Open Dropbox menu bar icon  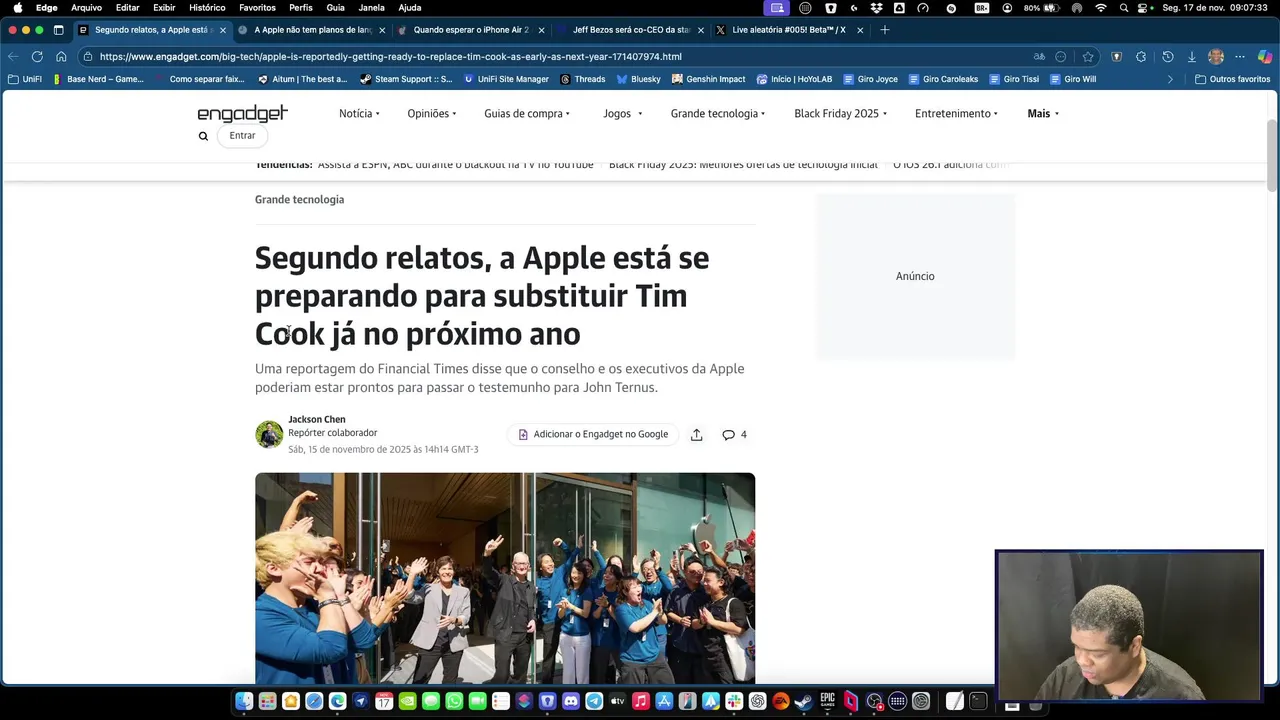877,8
